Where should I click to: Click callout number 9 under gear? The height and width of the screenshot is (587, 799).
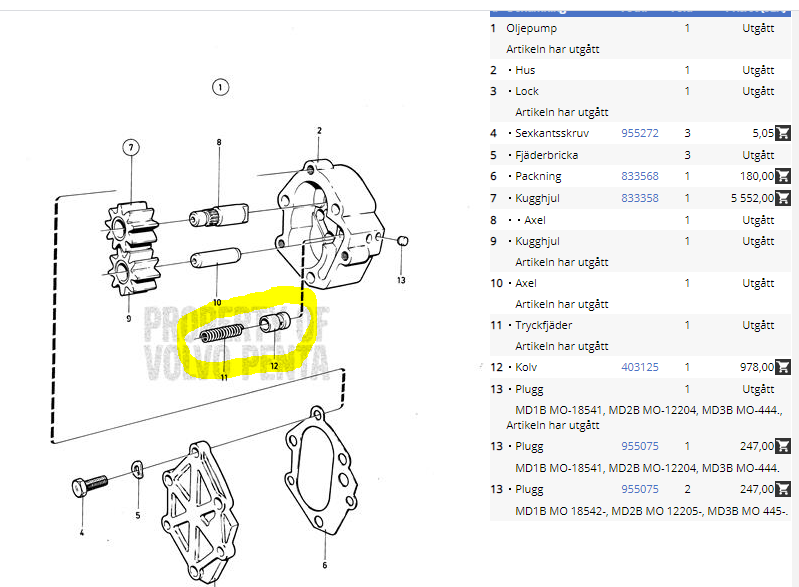coord(128,318)
